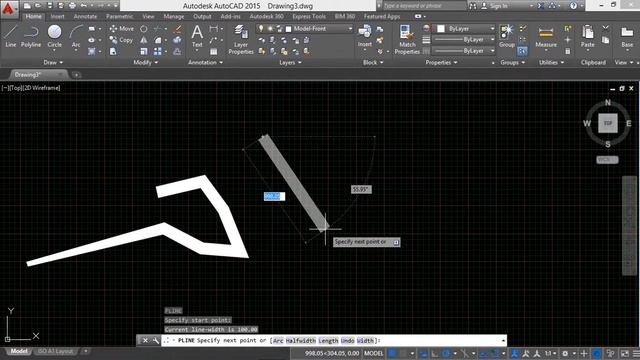Open the ByLayer linetype dropdown
The height and width of the screenshot is (360, 640).
click(x=464, y=51)
